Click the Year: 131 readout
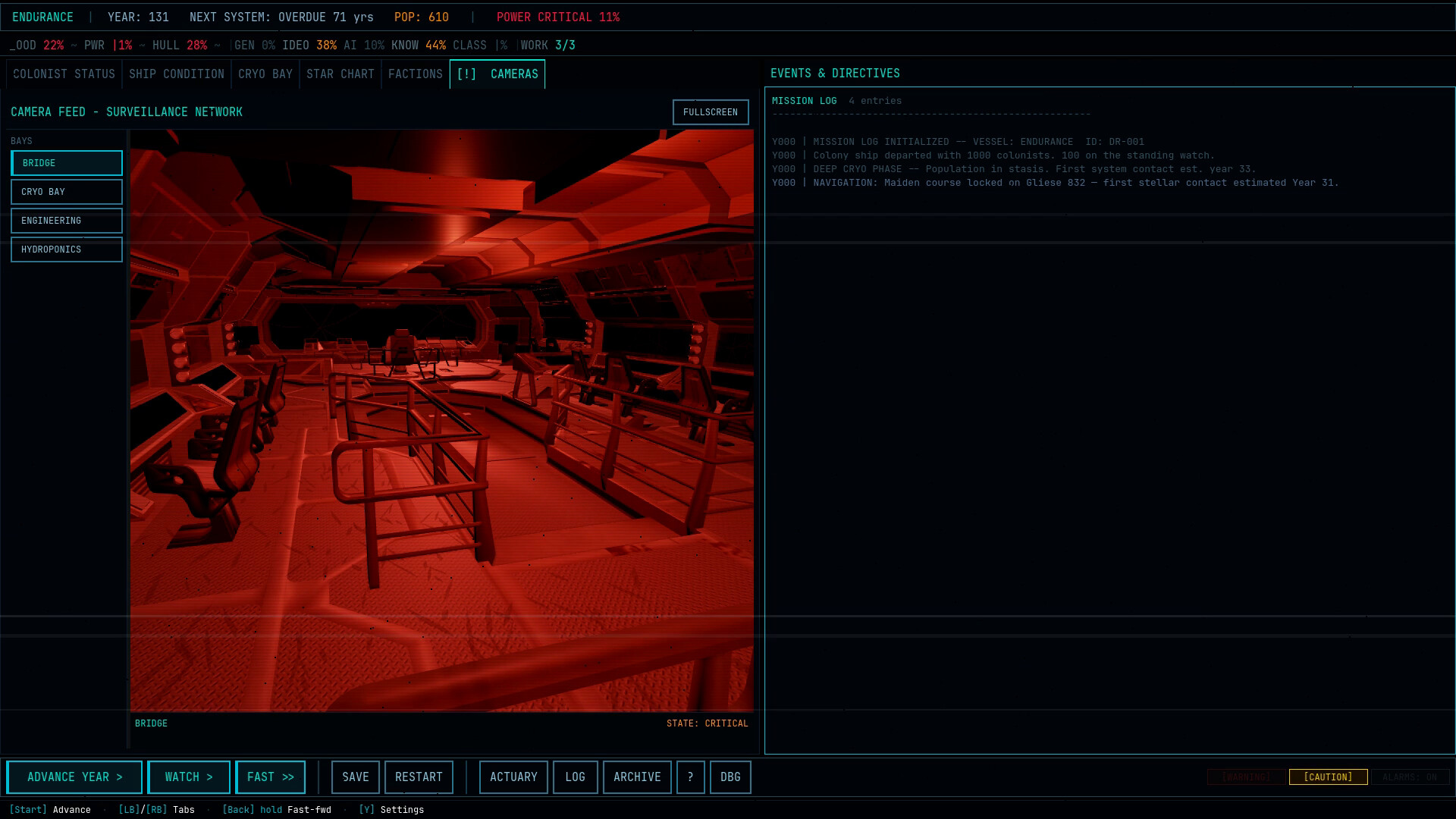Screen dimensions: 1456x819 (138, 17)
